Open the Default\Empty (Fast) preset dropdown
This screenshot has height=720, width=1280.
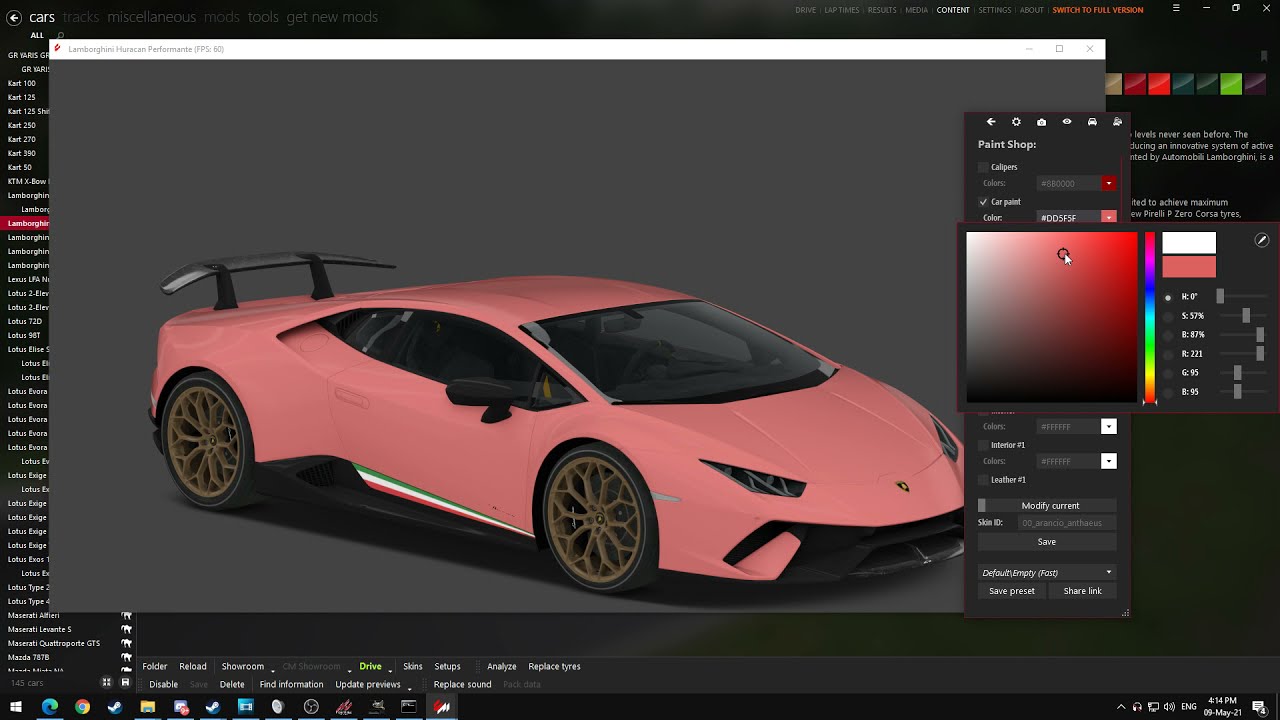1047,573
